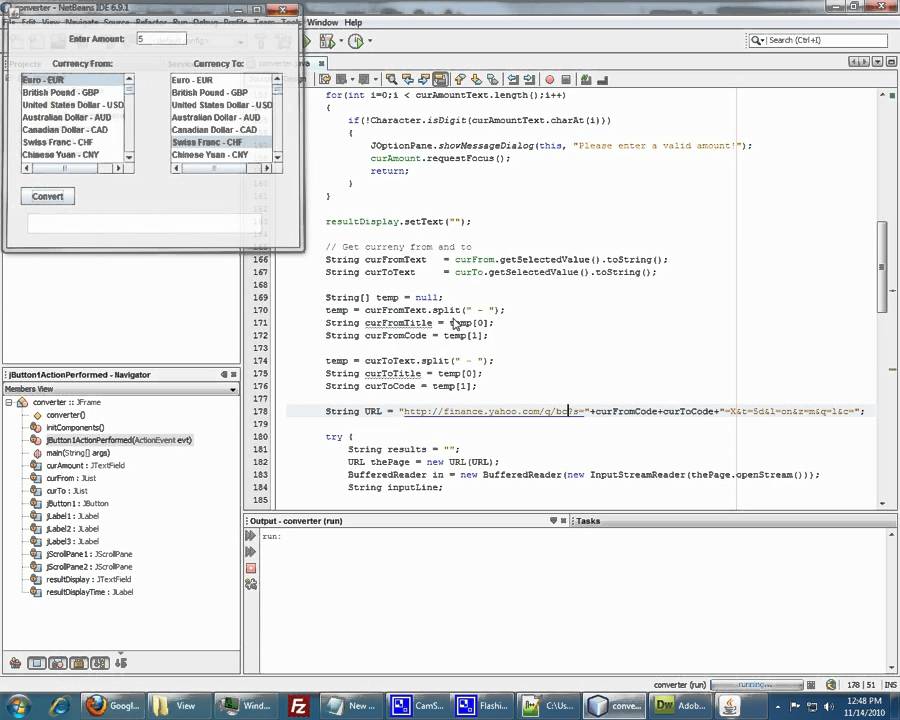This screenshot has height=720, width=900.
Task: Select Output - converter (run) tab
Action: pos(296,521)
